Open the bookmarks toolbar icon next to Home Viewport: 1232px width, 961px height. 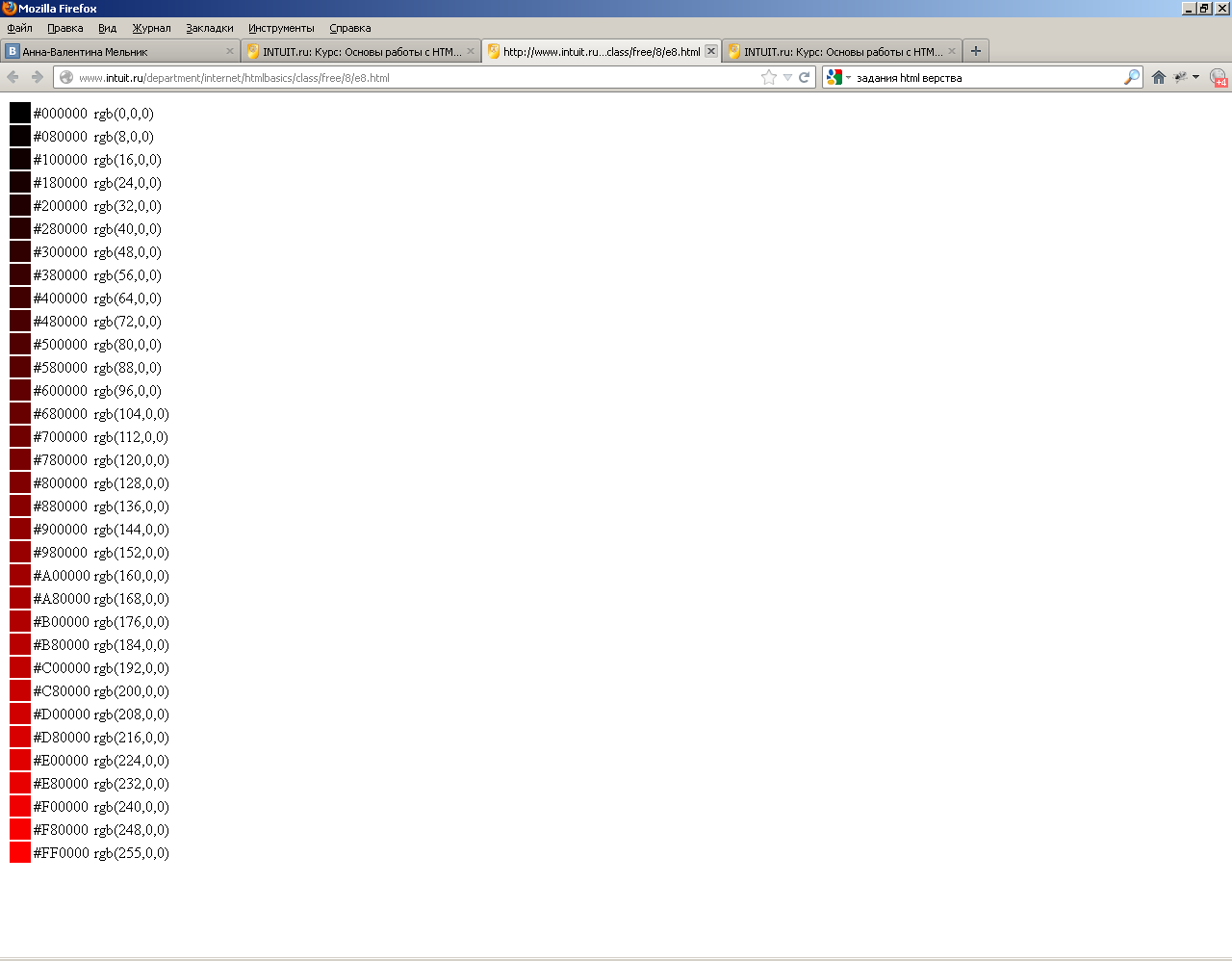(x=1180, y=77)
